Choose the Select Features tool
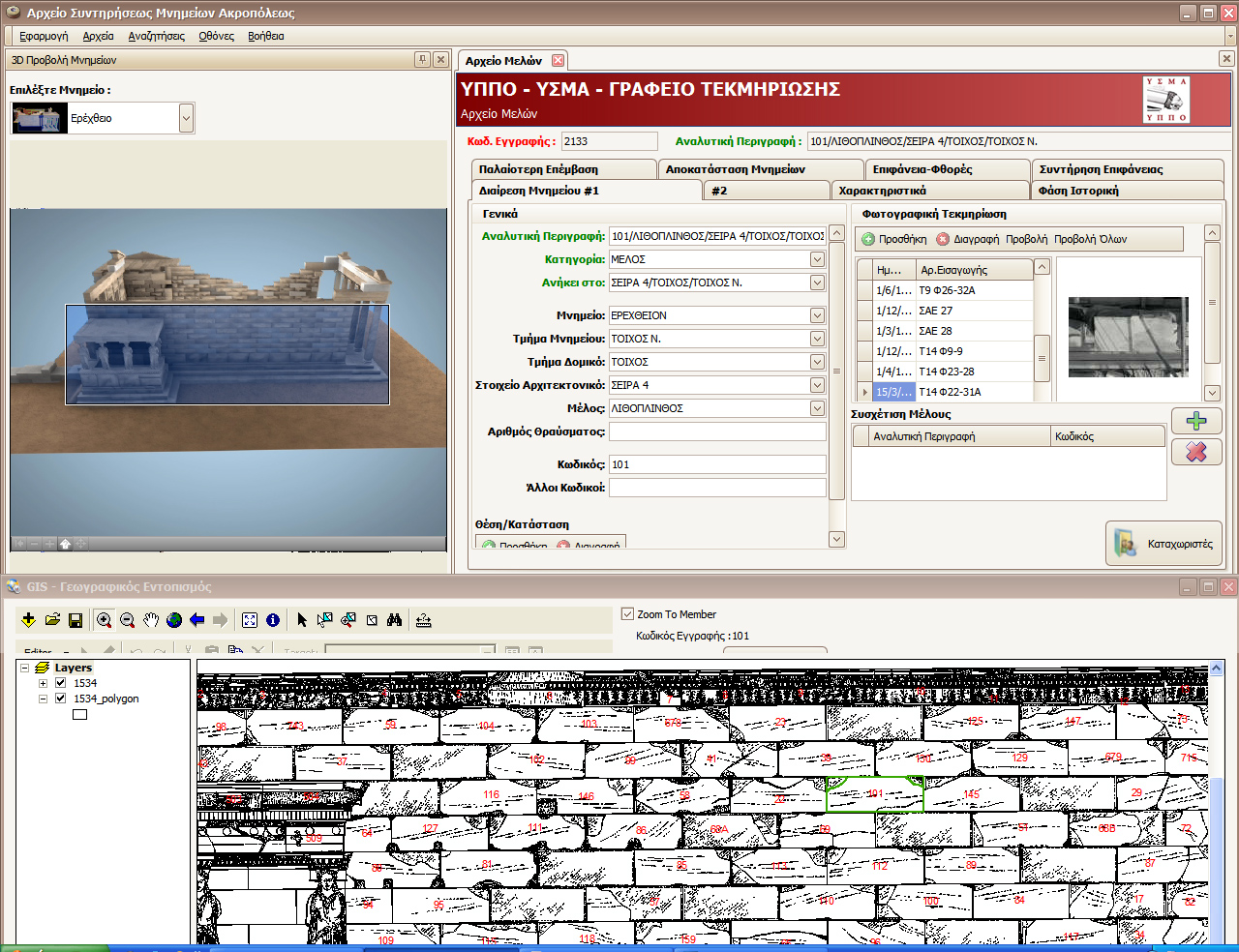This screenshot has height=952, width=1239. [325, 620]
